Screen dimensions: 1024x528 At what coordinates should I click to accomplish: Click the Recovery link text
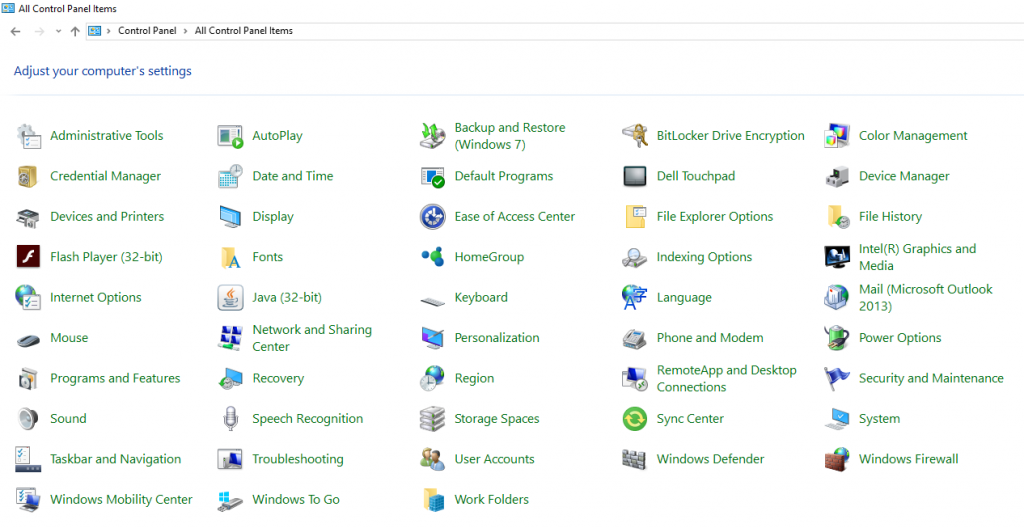[x=278, y=378]
